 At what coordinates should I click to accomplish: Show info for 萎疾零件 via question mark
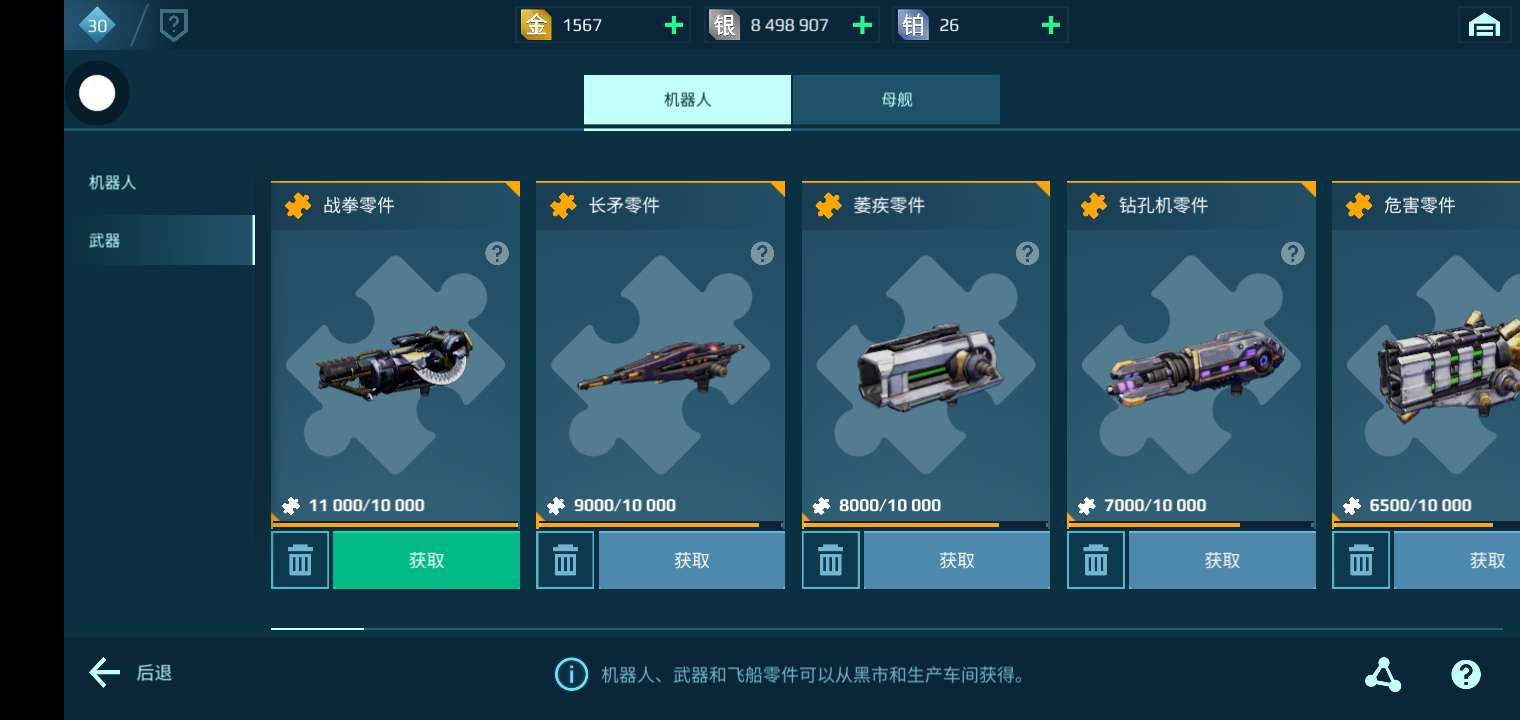point(1027,253)
